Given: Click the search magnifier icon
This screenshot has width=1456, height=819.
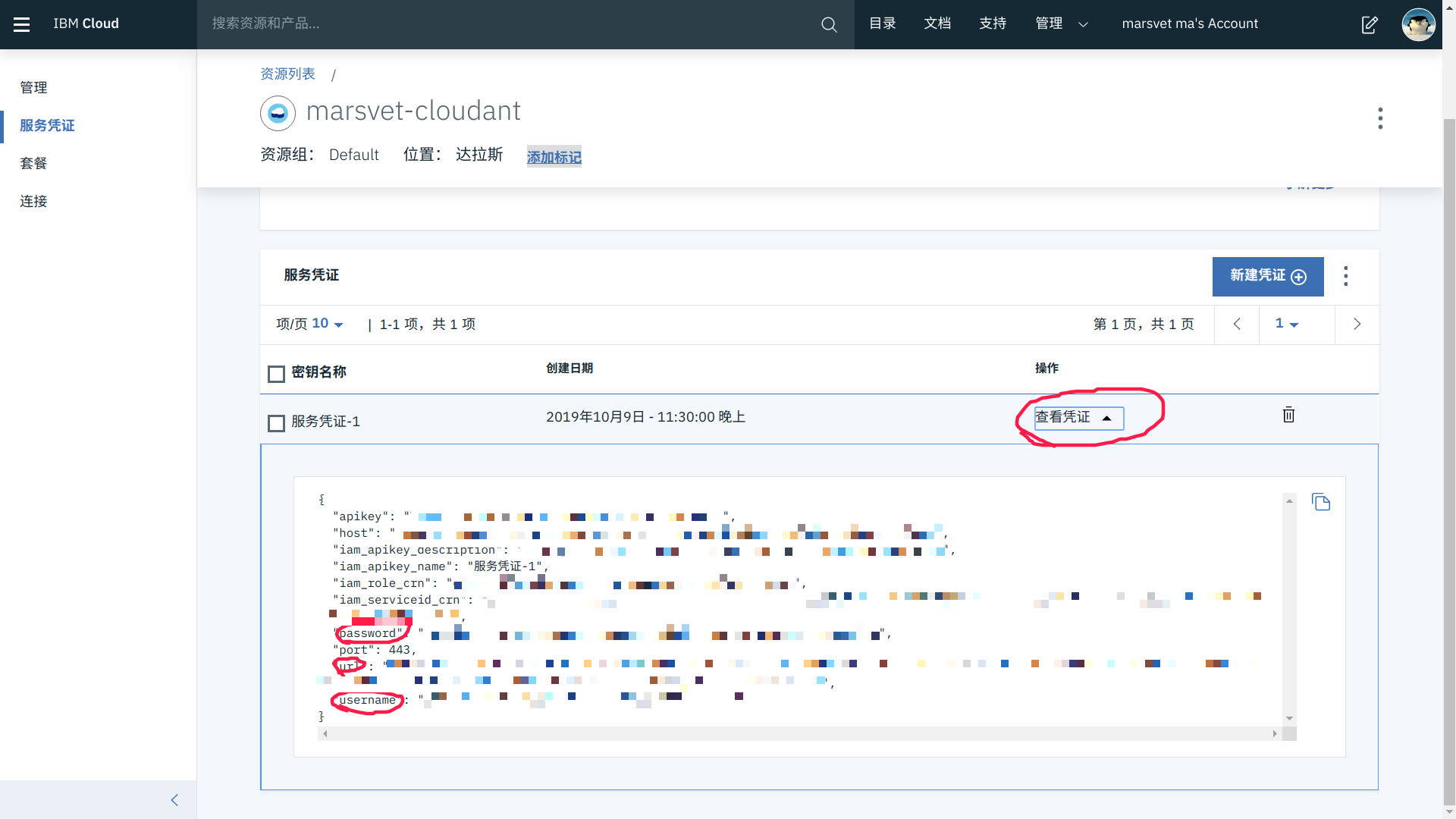Looking at the screenshot, I should click(x=829, y=24).
